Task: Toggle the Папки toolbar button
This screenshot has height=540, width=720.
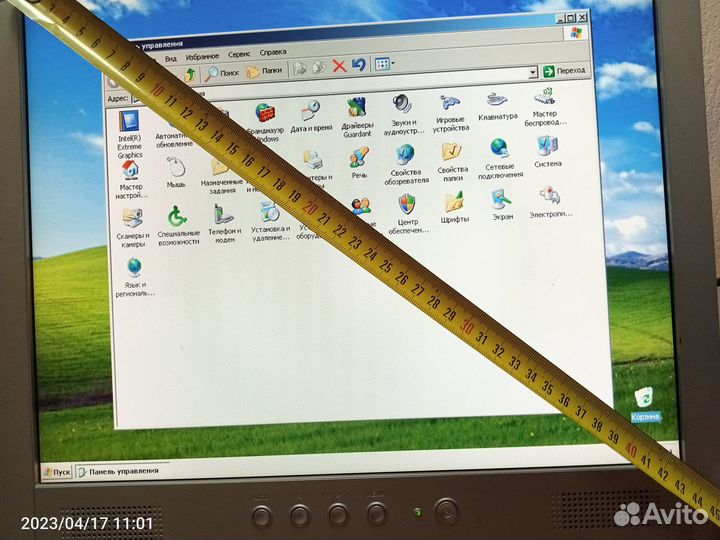Action: click(264, 71)
